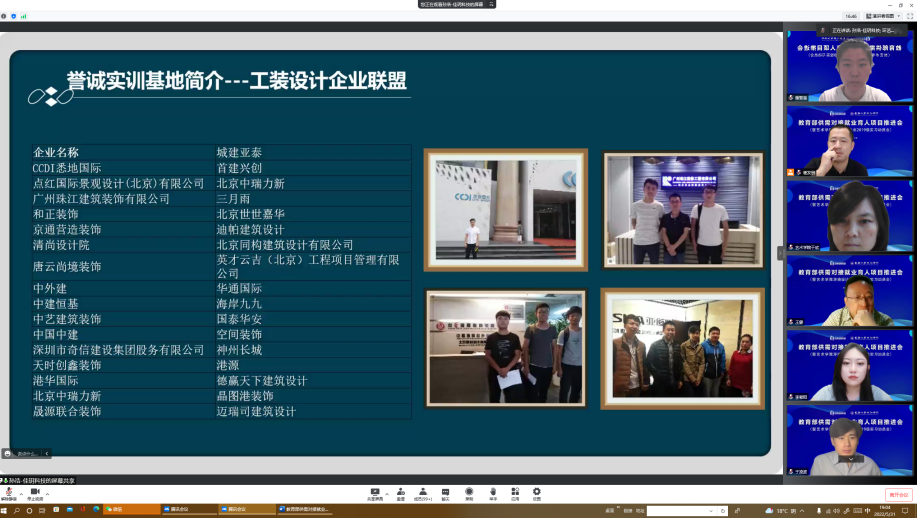Click slide title 誉诚实训基地简介
917x518 pixels.
(145, 81)
